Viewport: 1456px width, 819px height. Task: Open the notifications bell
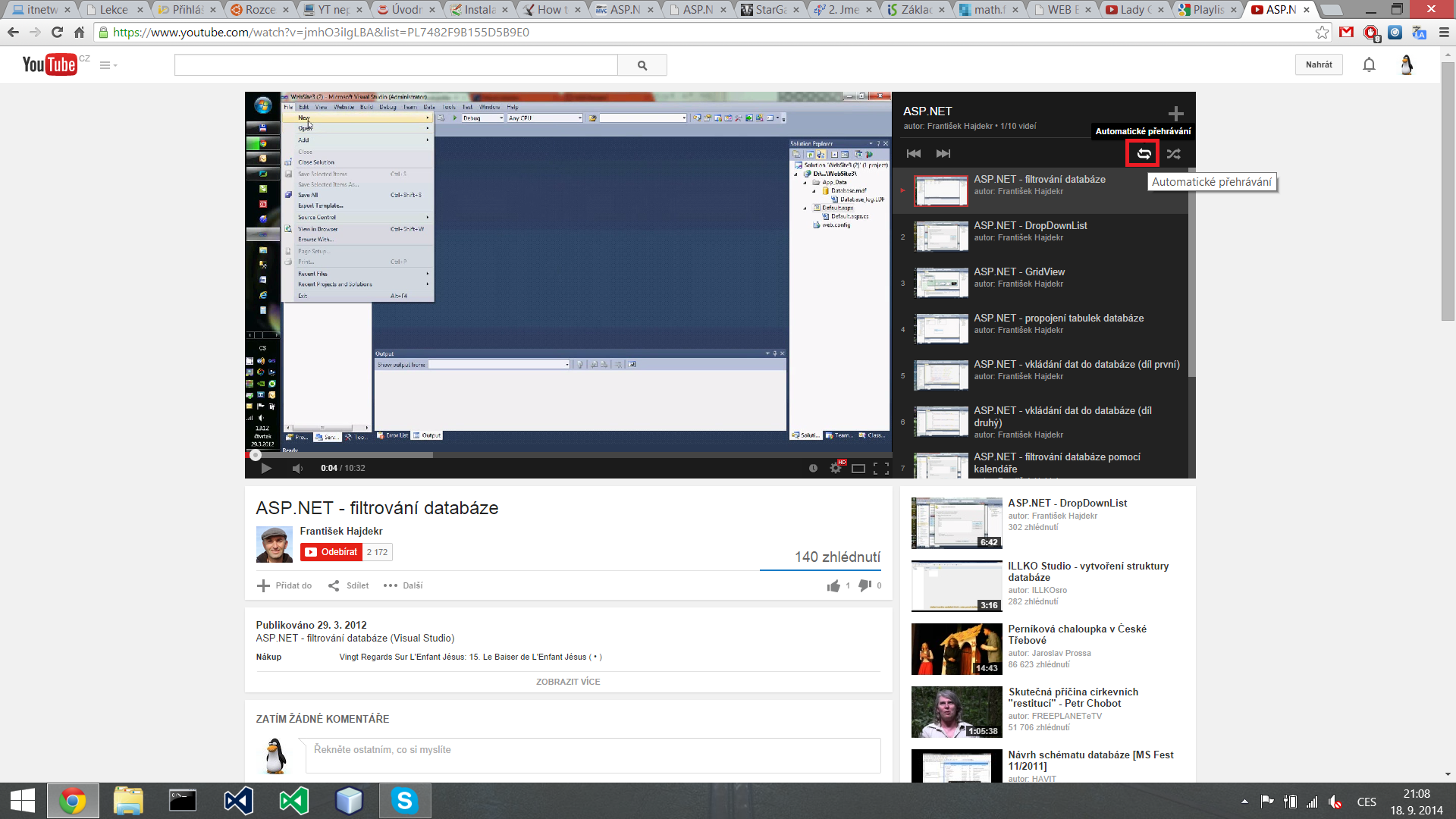[x=1369, y=64]
